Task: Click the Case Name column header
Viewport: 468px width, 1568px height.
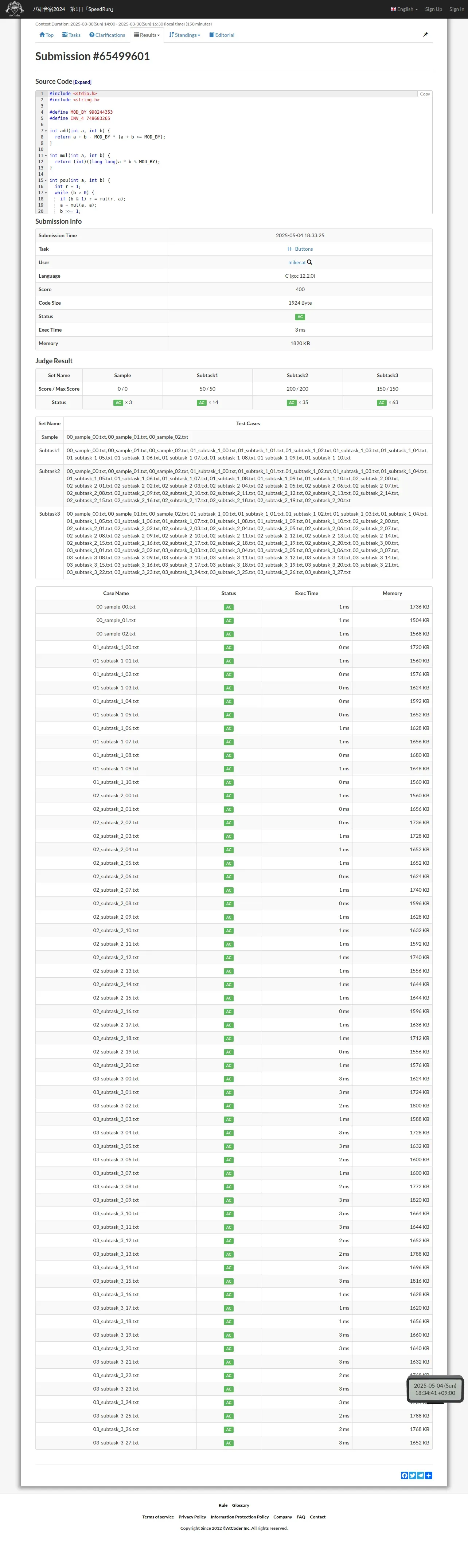Action: pyautogui.click(x=116, y=594)
